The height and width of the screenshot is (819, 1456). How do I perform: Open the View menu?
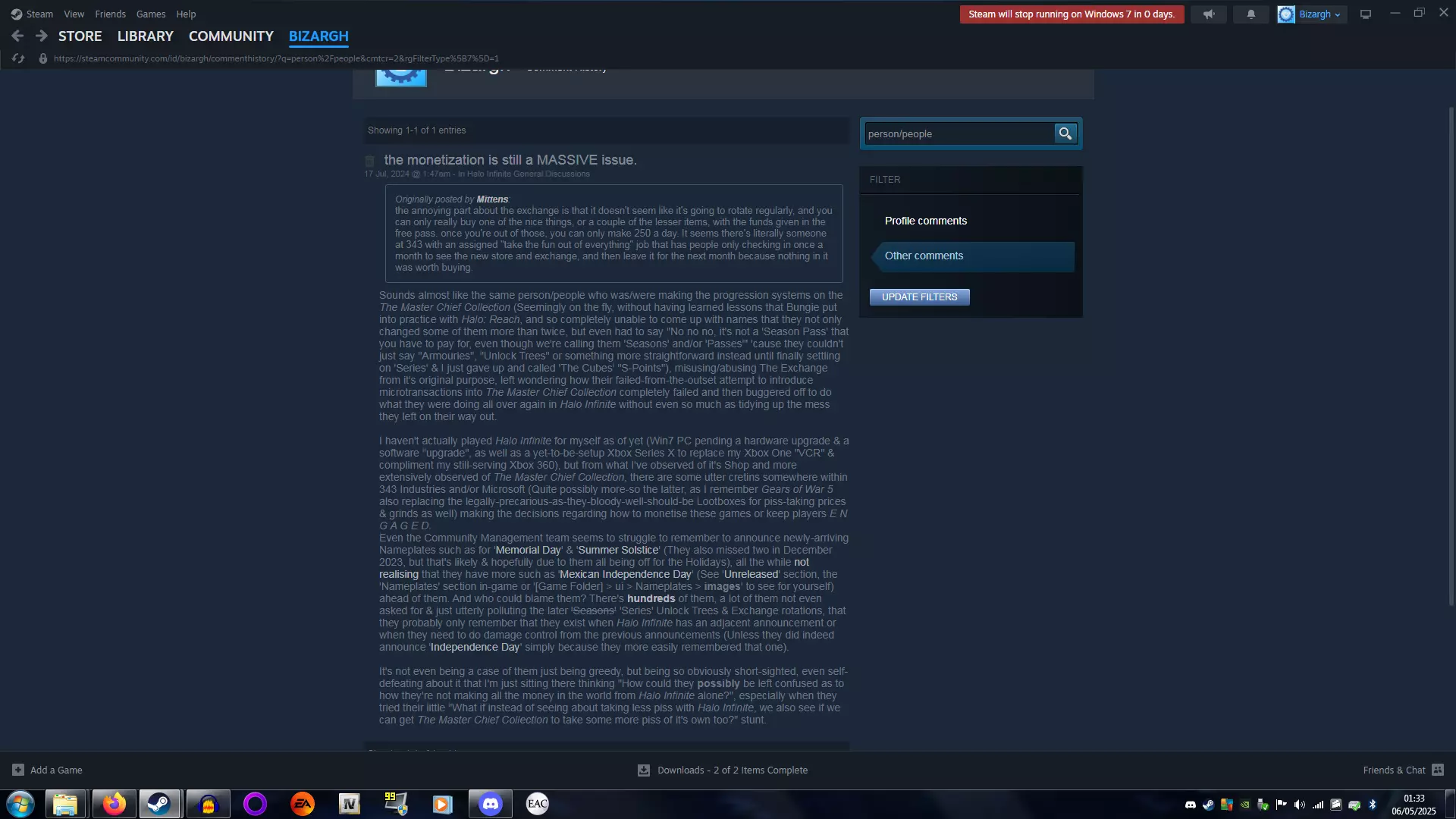click(x=74, y=14)
